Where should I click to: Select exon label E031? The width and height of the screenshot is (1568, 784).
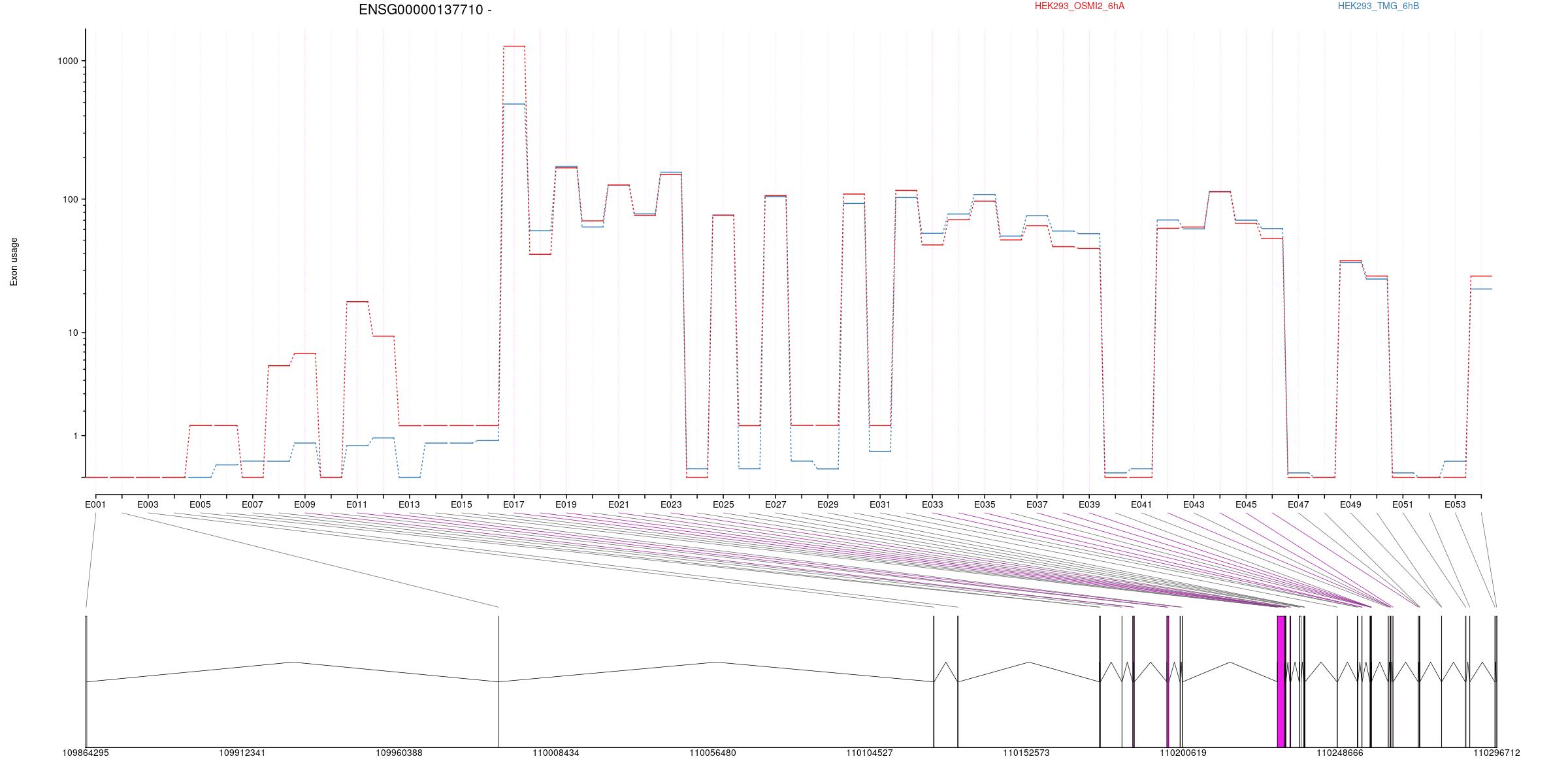pos(880,504)
